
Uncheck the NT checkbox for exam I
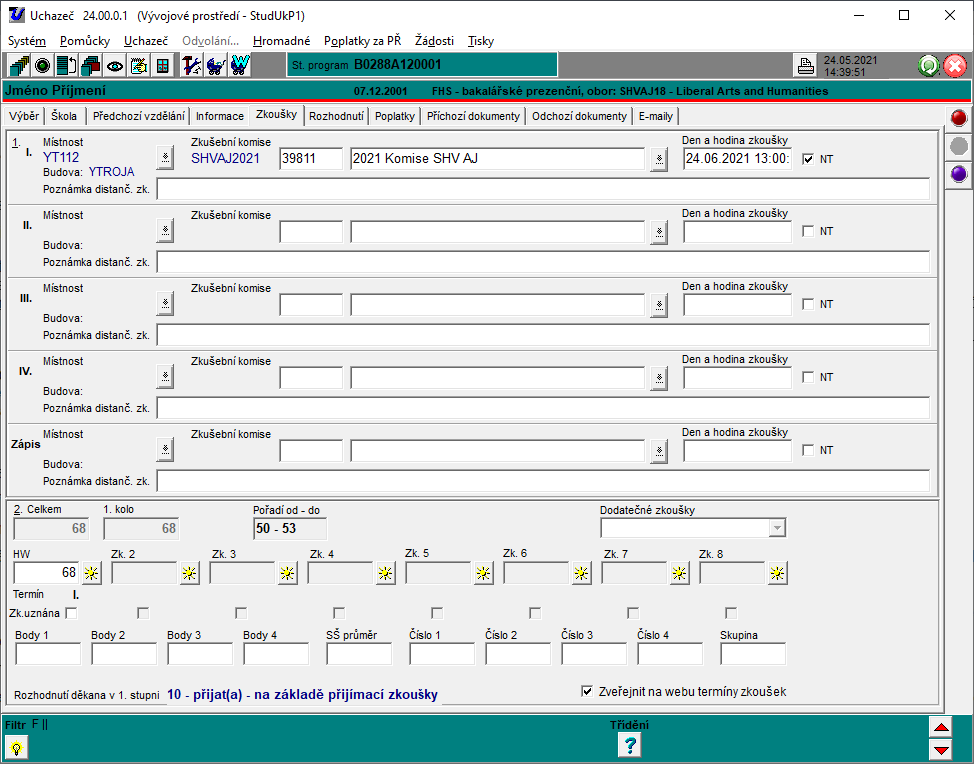(808, 158)
